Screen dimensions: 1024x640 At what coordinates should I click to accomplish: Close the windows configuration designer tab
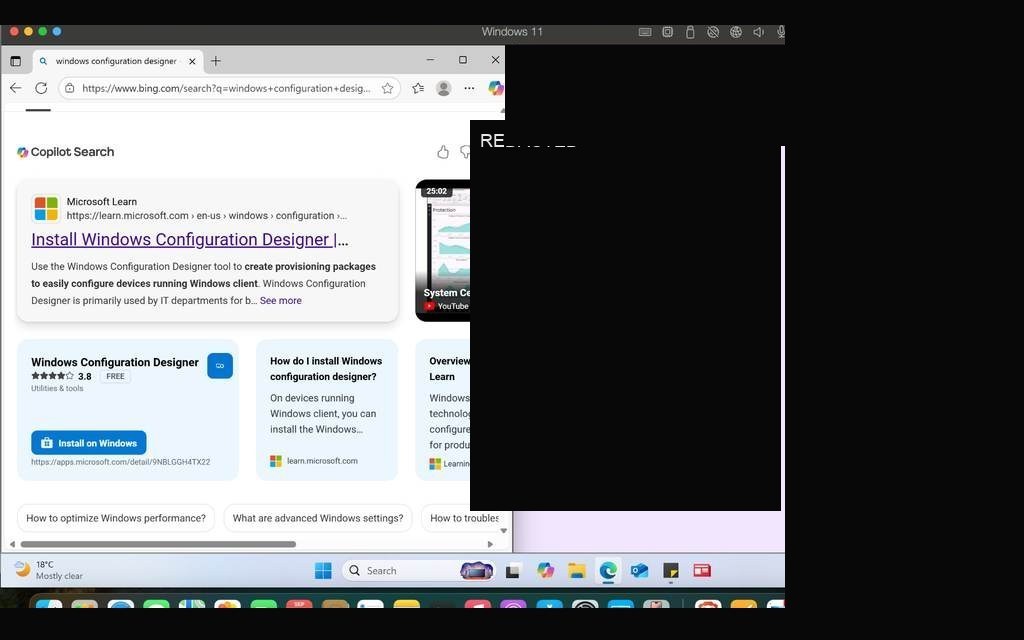click(192, 61)
